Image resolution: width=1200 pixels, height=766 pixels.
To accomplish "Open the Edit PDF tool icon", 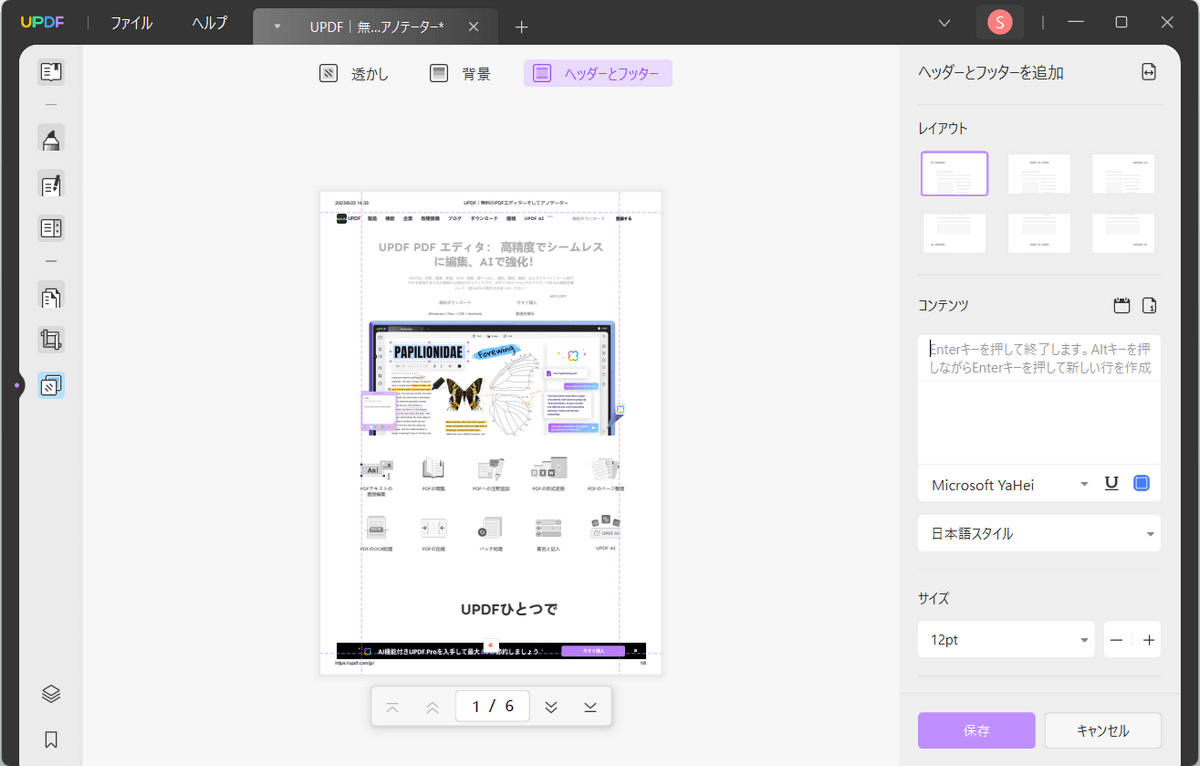I will [x=51, y=184].
